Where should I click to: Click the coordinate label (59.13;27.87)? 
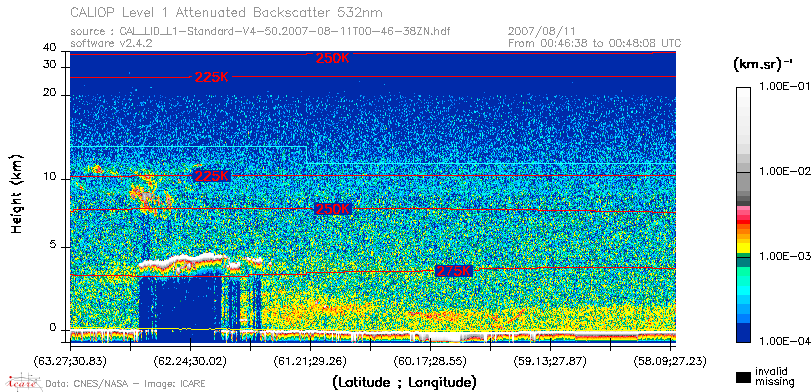tap(550, 361)
